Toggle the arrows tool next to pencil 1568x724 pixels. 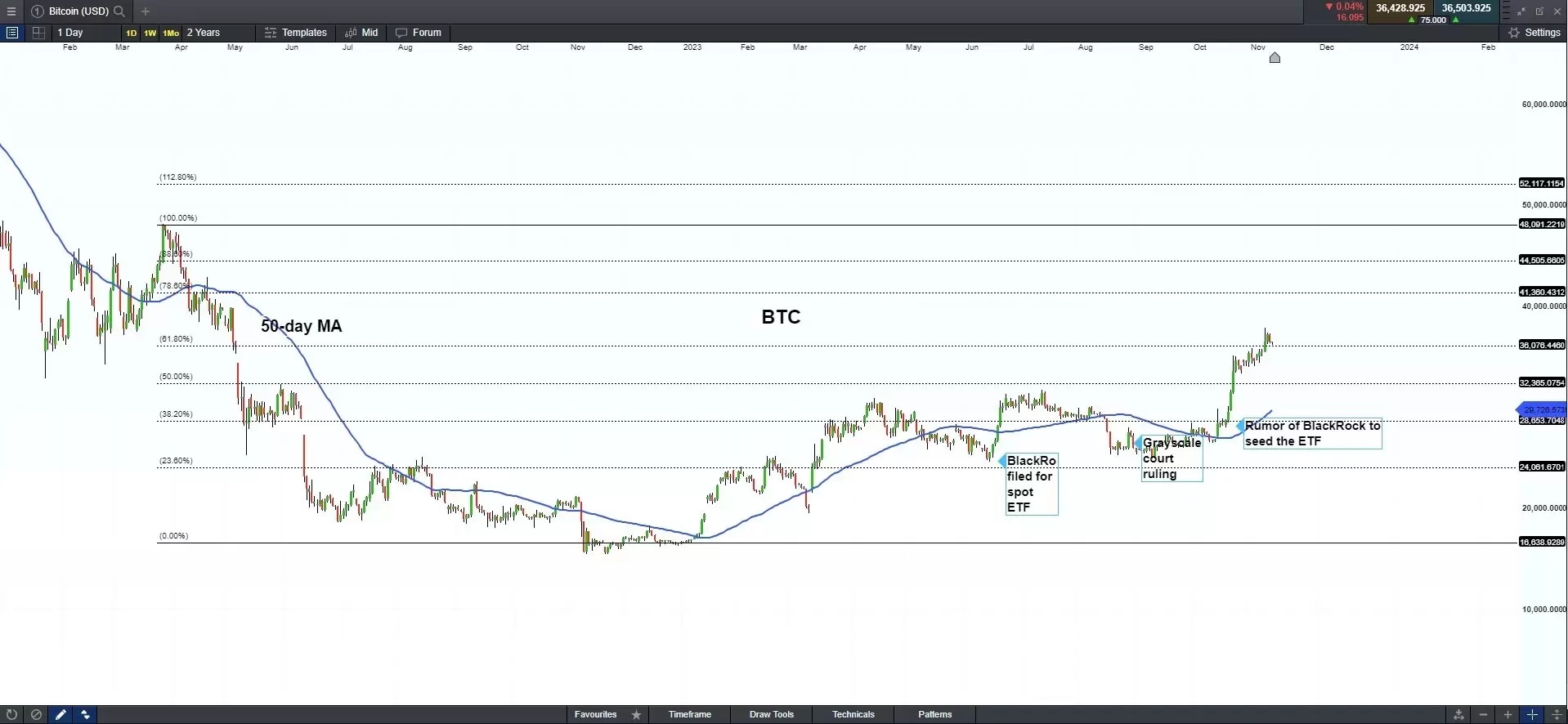(85, 714)
